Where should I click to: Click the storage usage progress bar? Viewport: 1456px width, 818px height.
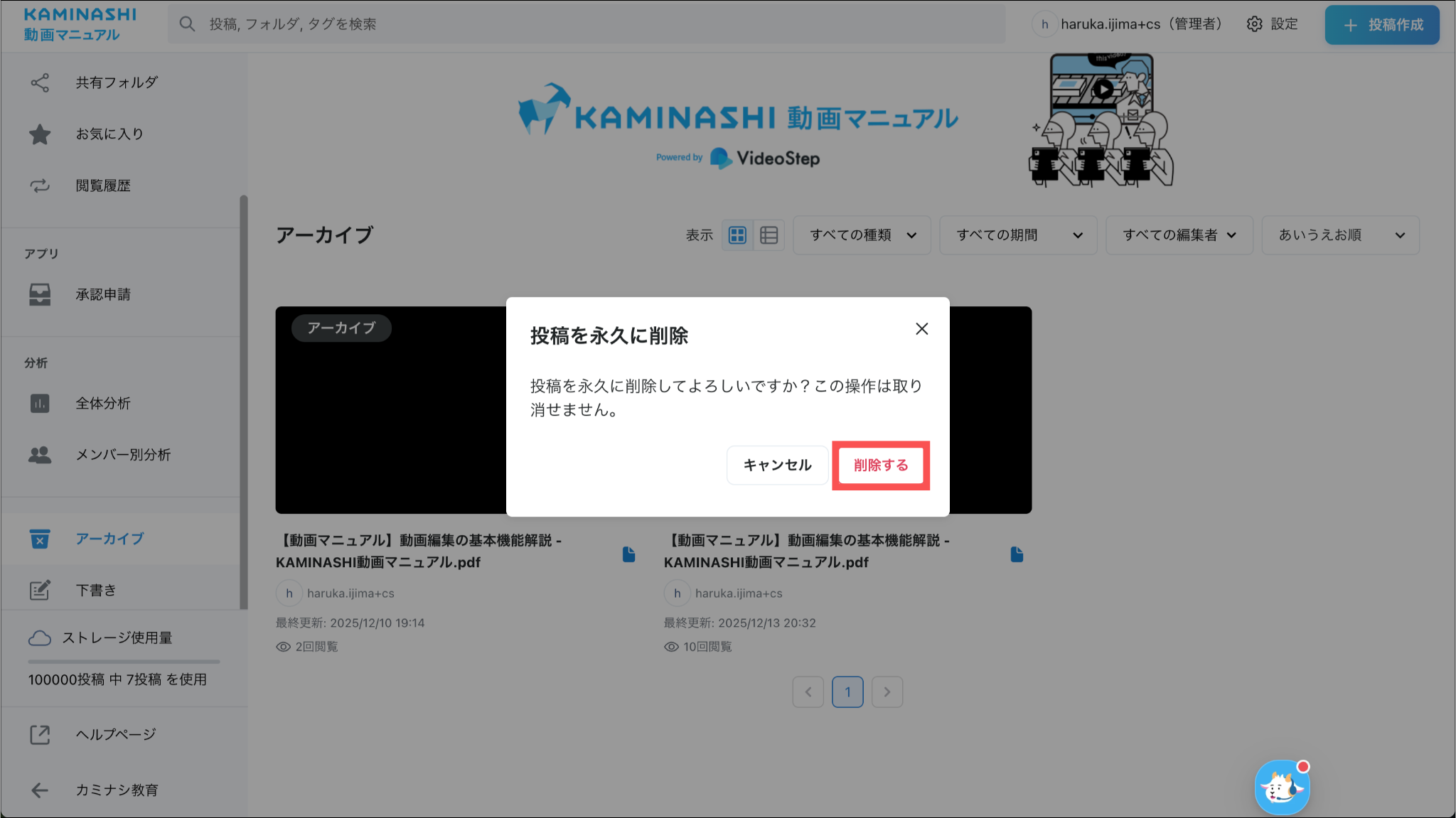tap(124, 662)
